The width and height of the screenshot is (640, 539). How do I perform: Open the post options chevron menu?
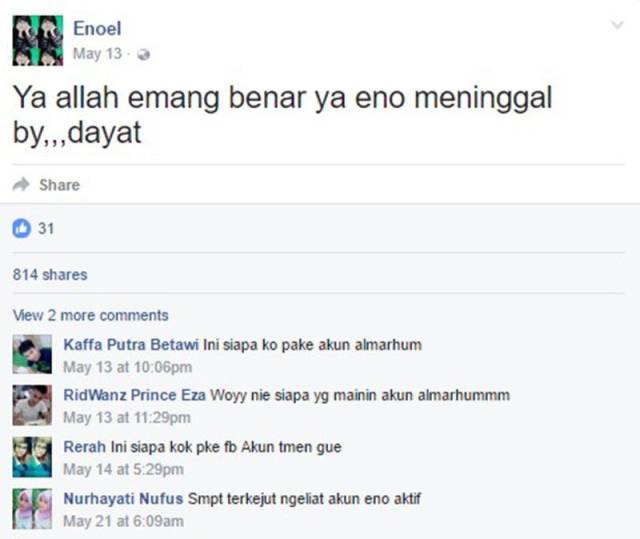pos(617,25)
